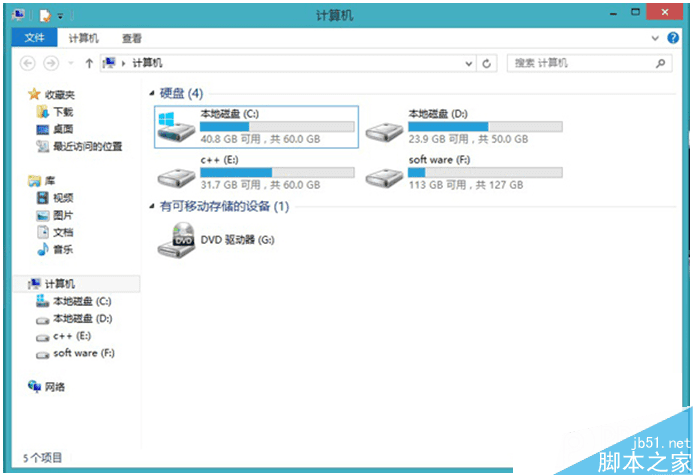Click the C: drive usage bar
The height and width of the screenshot is (475, 693).
(277, 127)
